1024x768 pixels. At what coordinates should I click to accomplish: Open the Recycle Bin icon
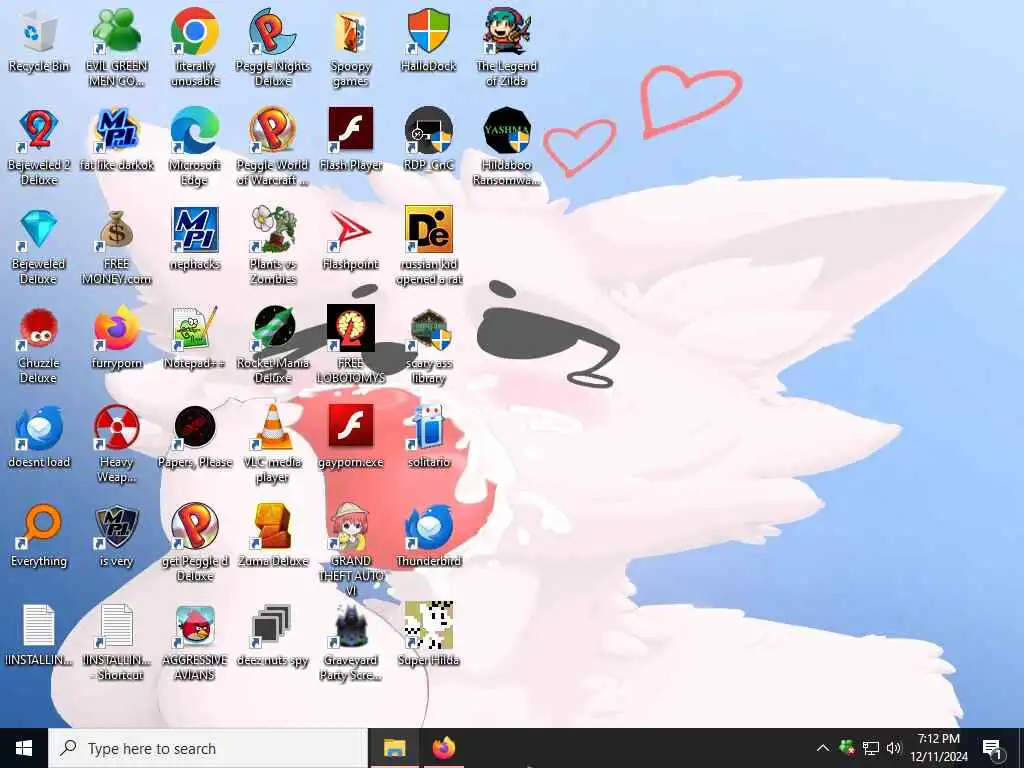coord(39,33)
